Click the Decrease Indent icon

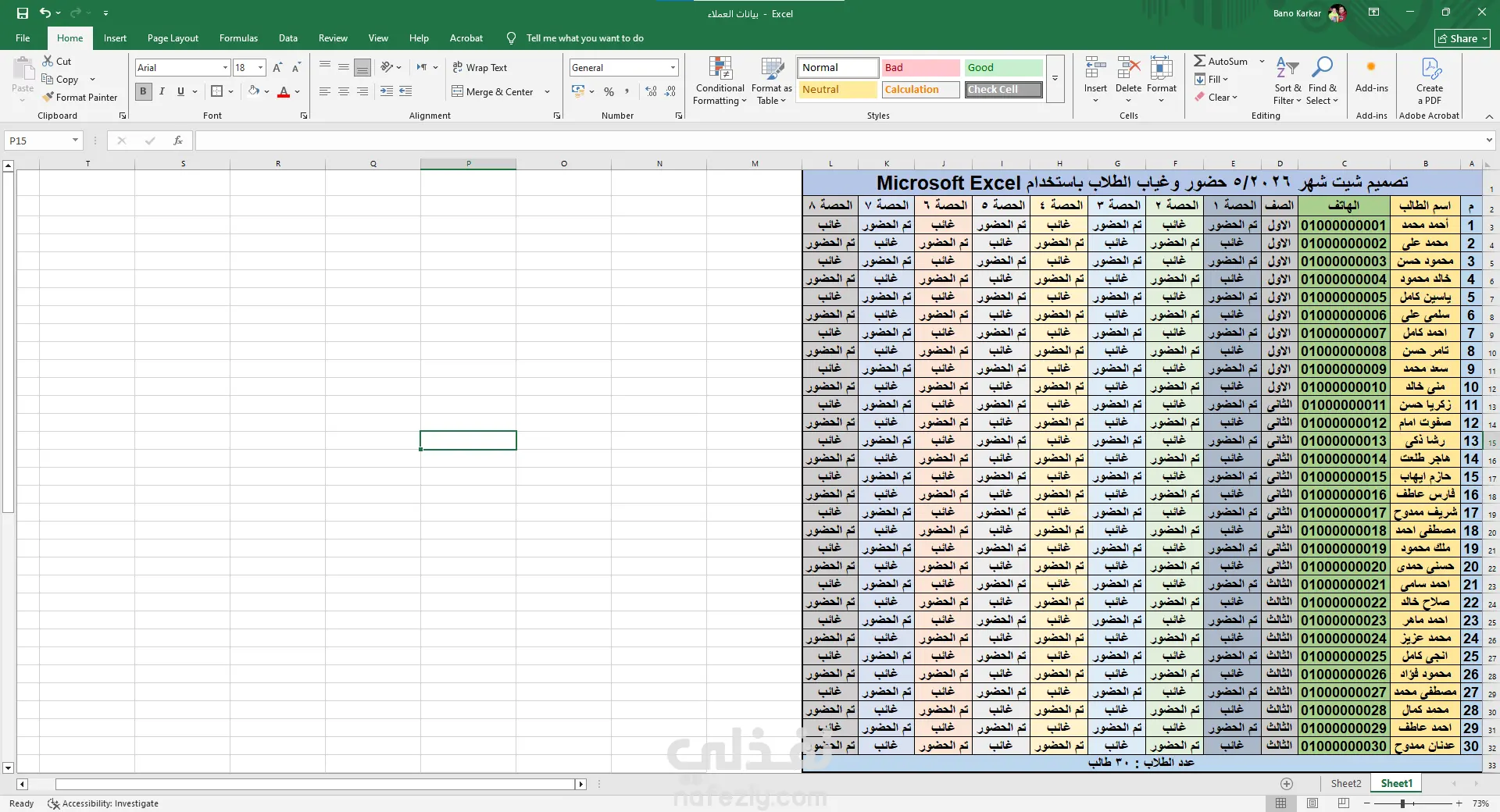point(387,91)
